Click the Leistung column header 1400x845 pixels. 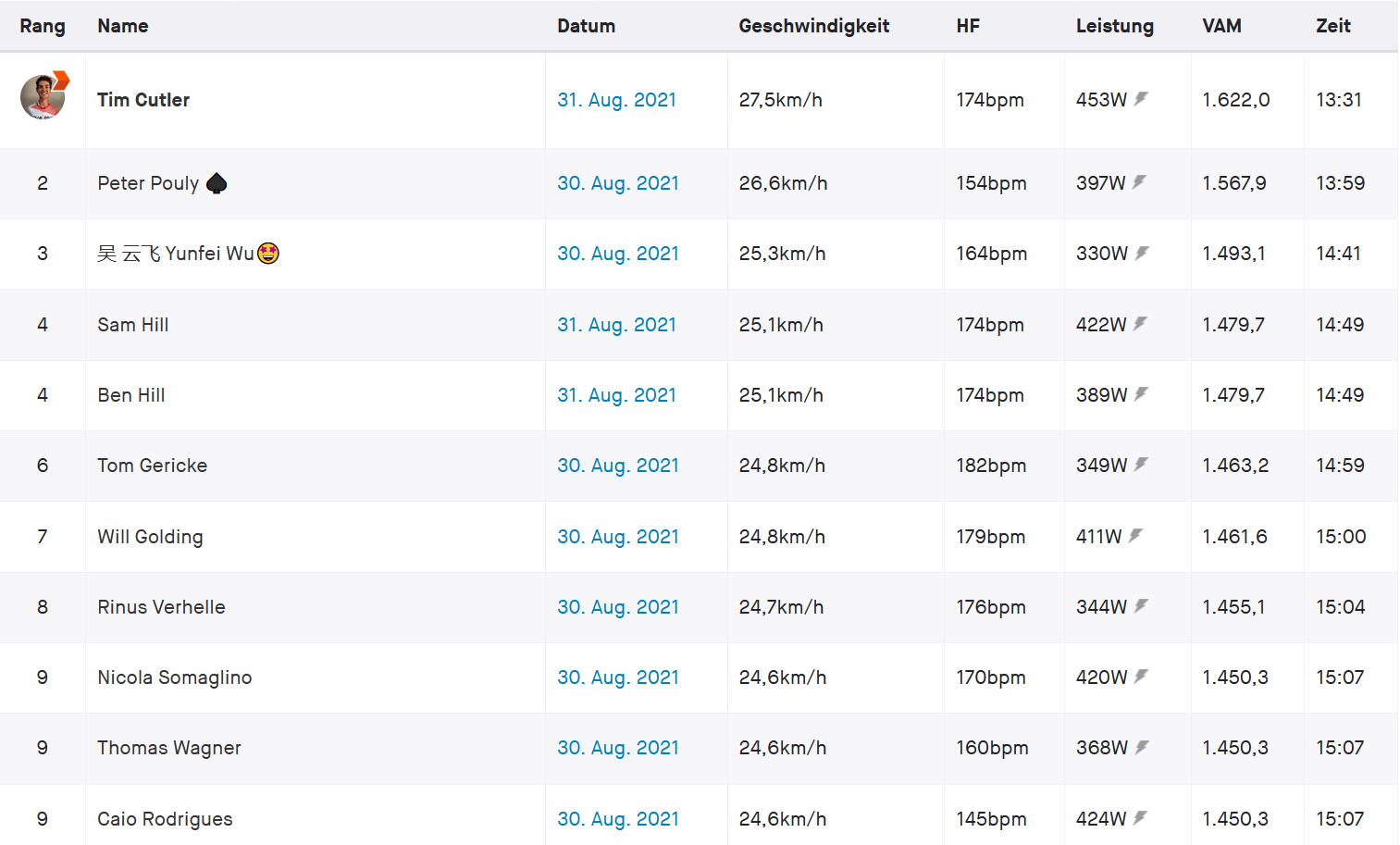[x=1114, y=26]
